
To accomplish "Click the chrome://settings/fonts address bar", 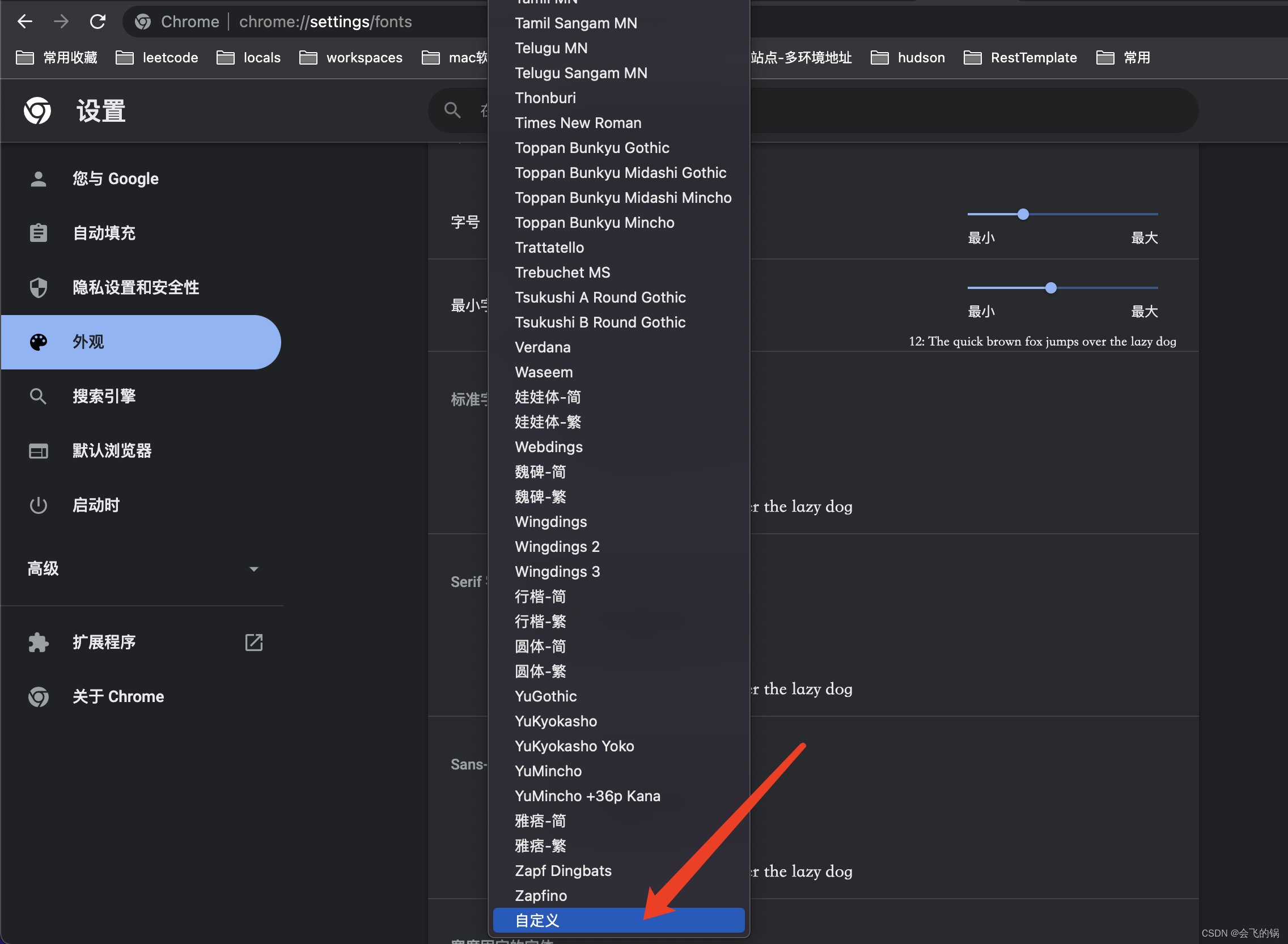I will coord(325,22).
